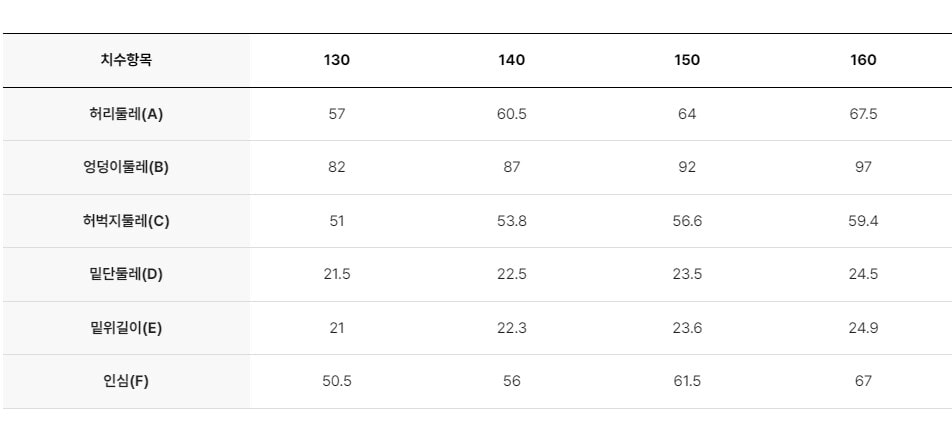This screenshot has width=952, height=442.
Task: Click waist value 57 for size 130
Action: (x=336, y=114)
